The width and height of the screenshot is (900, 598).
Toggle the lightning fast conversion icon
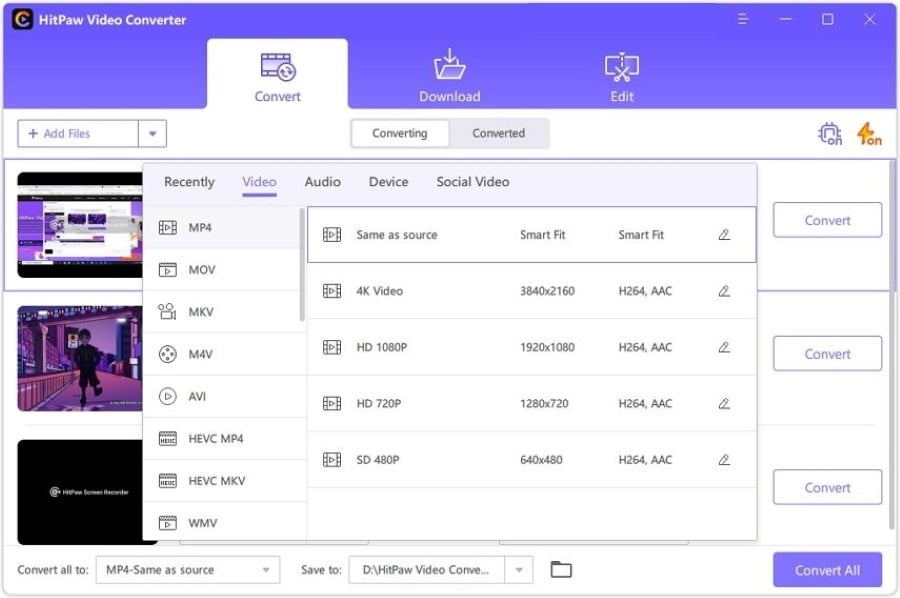tap(869, 134)
